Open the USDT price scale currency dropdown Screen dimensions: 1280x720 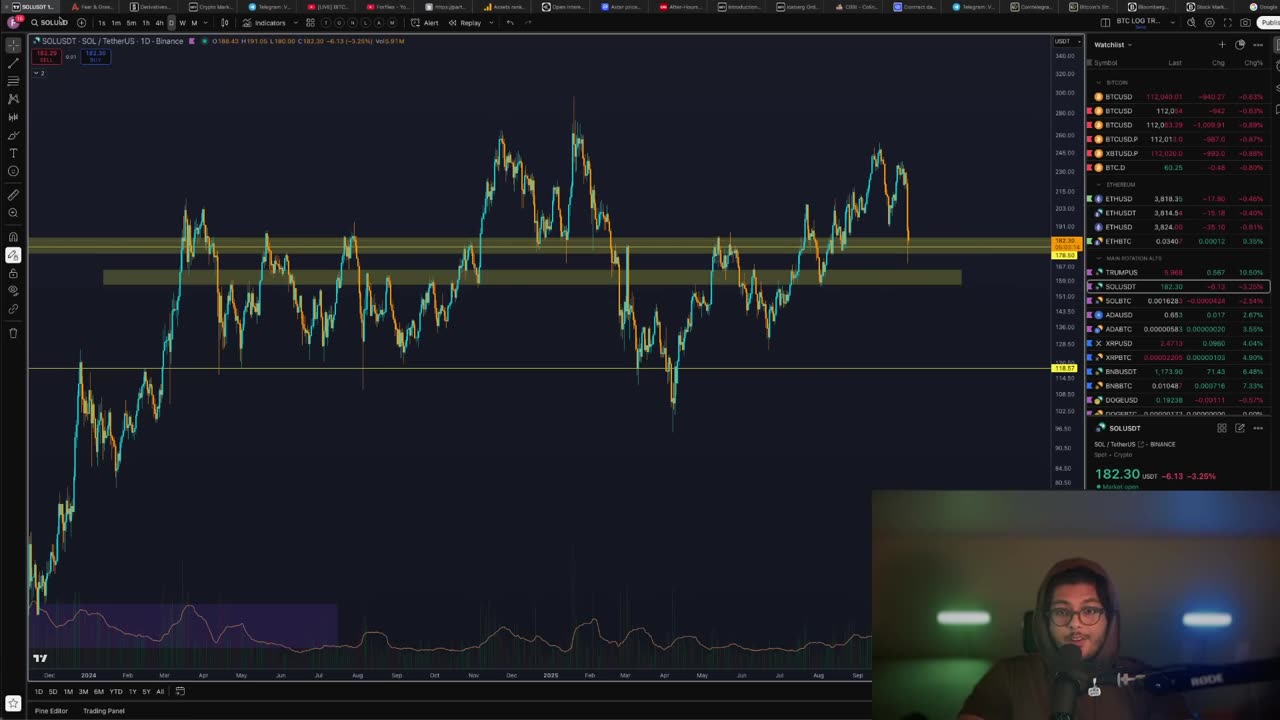[x=1066, y=41]
